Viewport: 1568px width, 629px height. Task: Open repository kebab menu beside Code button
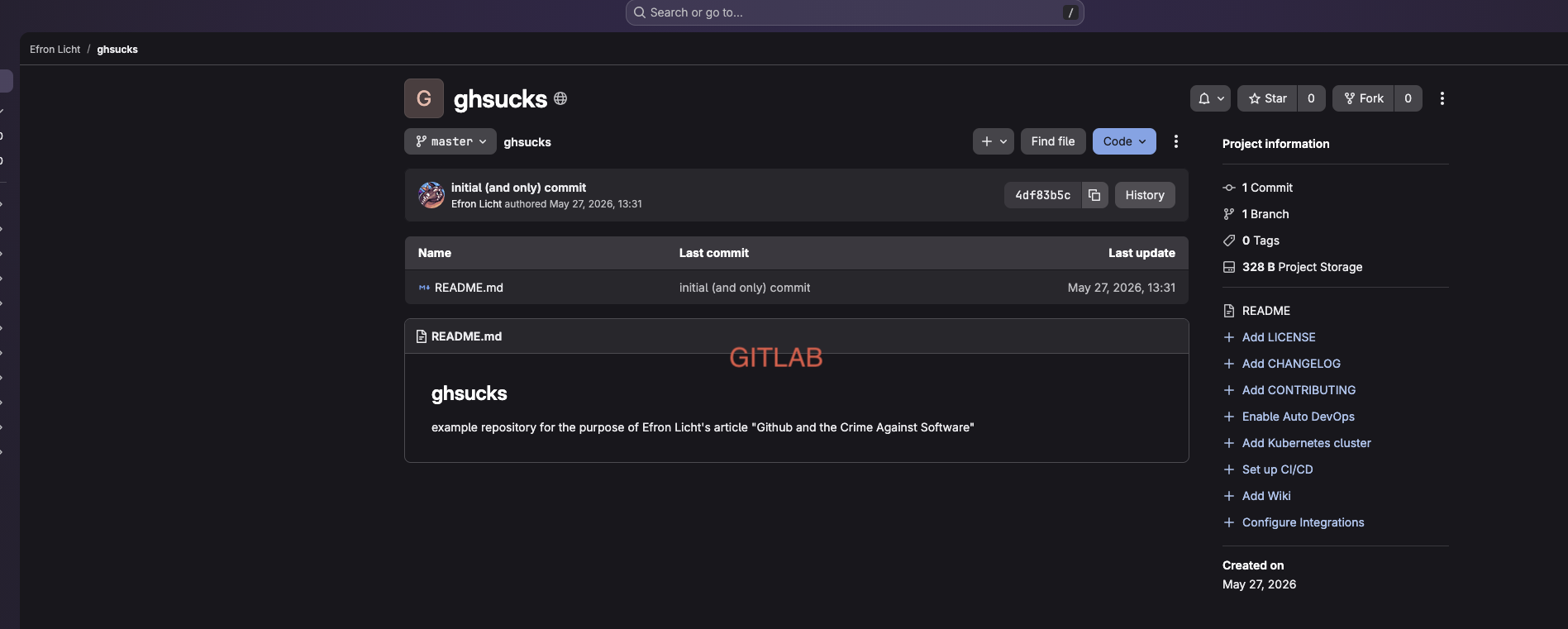1176,141
